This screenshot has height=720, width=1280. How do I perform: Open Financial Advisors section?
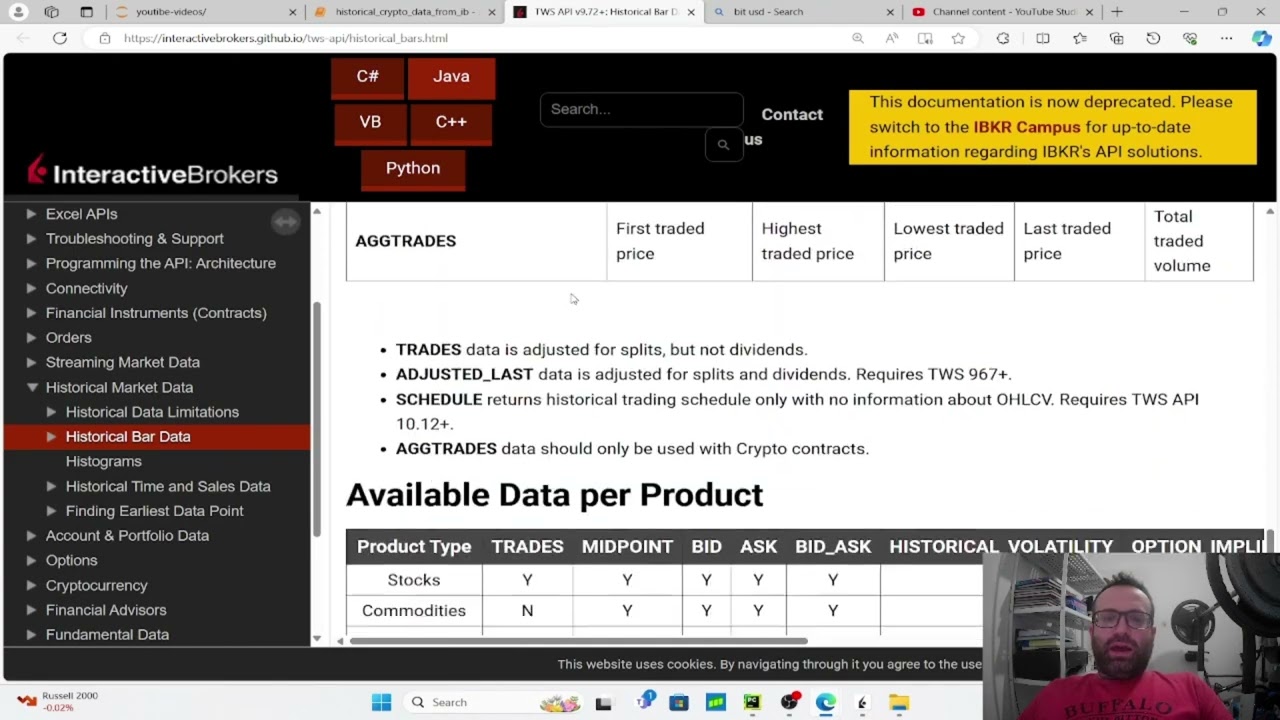coord(106,610)
